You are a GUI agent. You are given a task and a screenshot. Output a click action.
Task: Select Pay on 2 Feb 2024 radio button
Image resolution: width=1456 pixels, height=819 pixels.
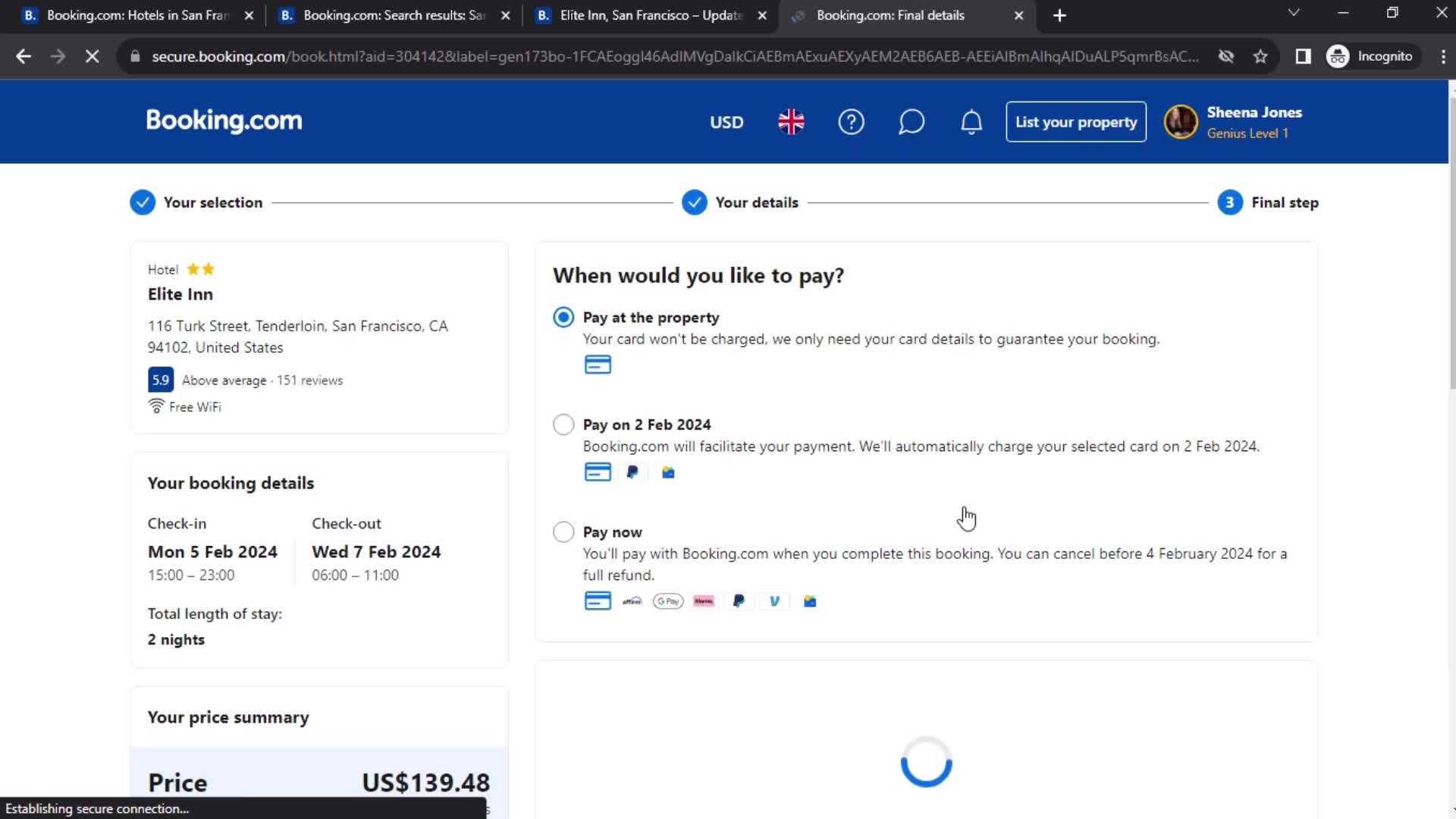(x=562, y=424)
